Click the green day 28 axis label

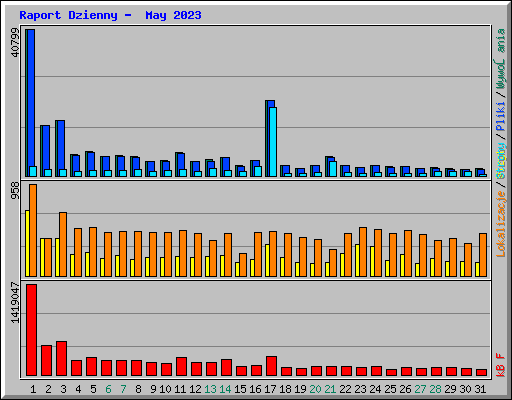tap(435, 389)
